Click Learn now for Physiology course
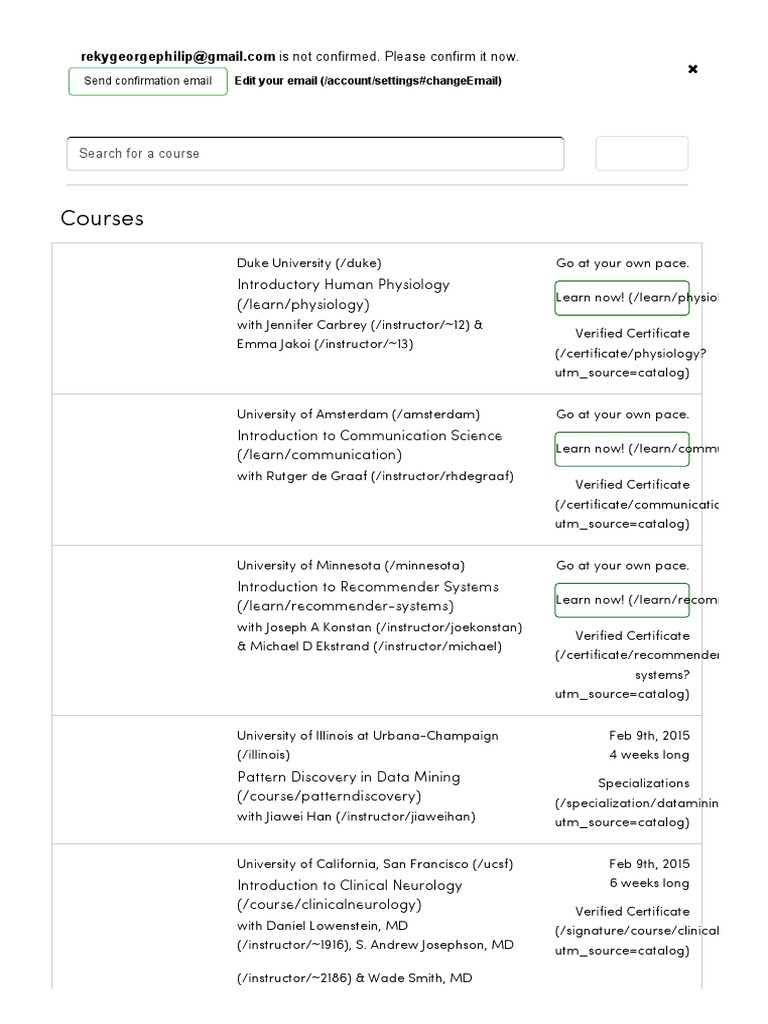Viewport: 768px width, 1024px height. pos(622,298)
